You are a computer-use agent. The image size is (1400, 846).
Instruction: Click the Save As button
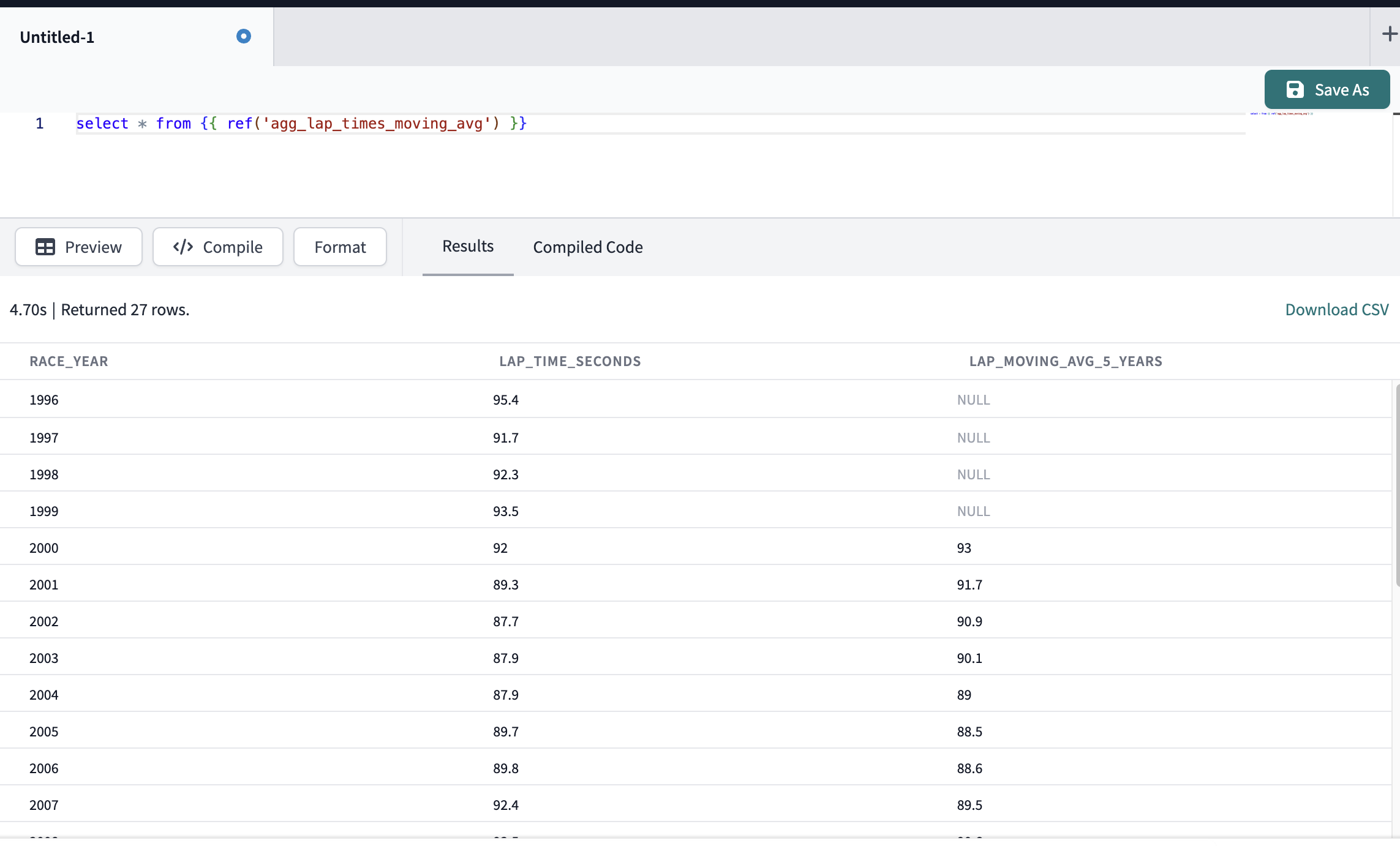(x=1327, y=89)
